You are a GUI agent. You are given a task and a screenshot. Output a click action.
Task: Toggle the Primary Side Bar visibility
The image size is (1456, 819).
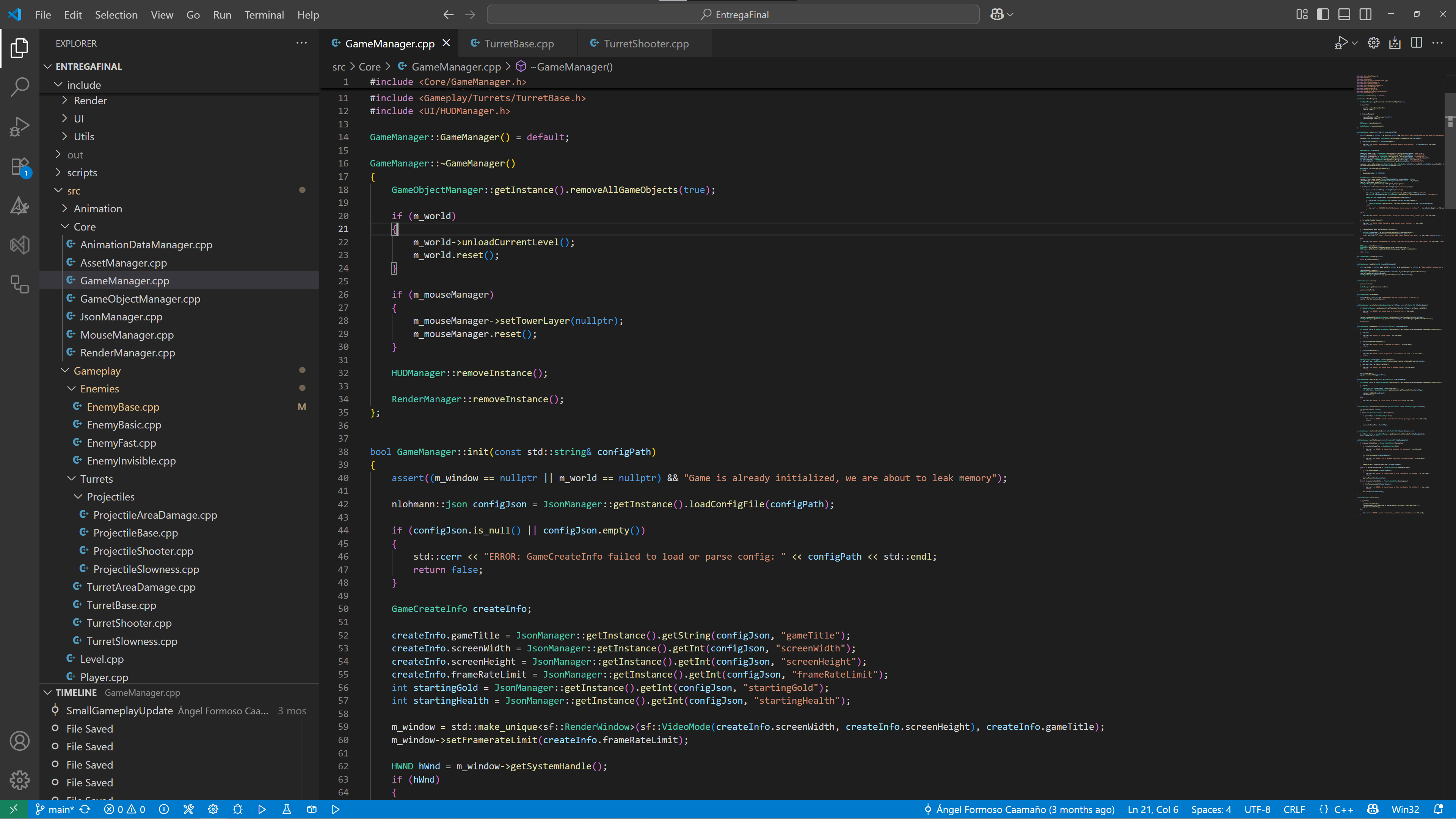[x=1323, y=14]
